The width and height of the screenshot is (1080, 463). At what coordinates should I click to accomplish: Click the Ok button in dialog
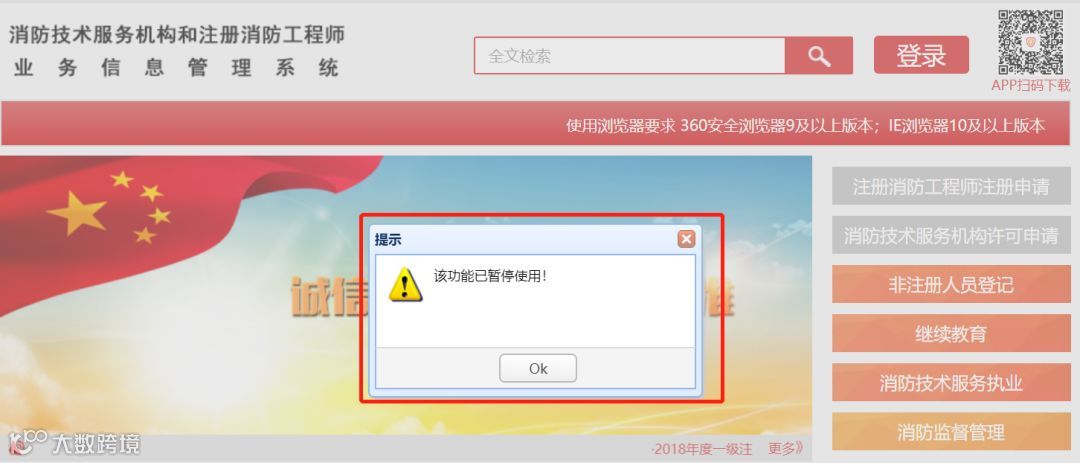click(x=538, y=369)
